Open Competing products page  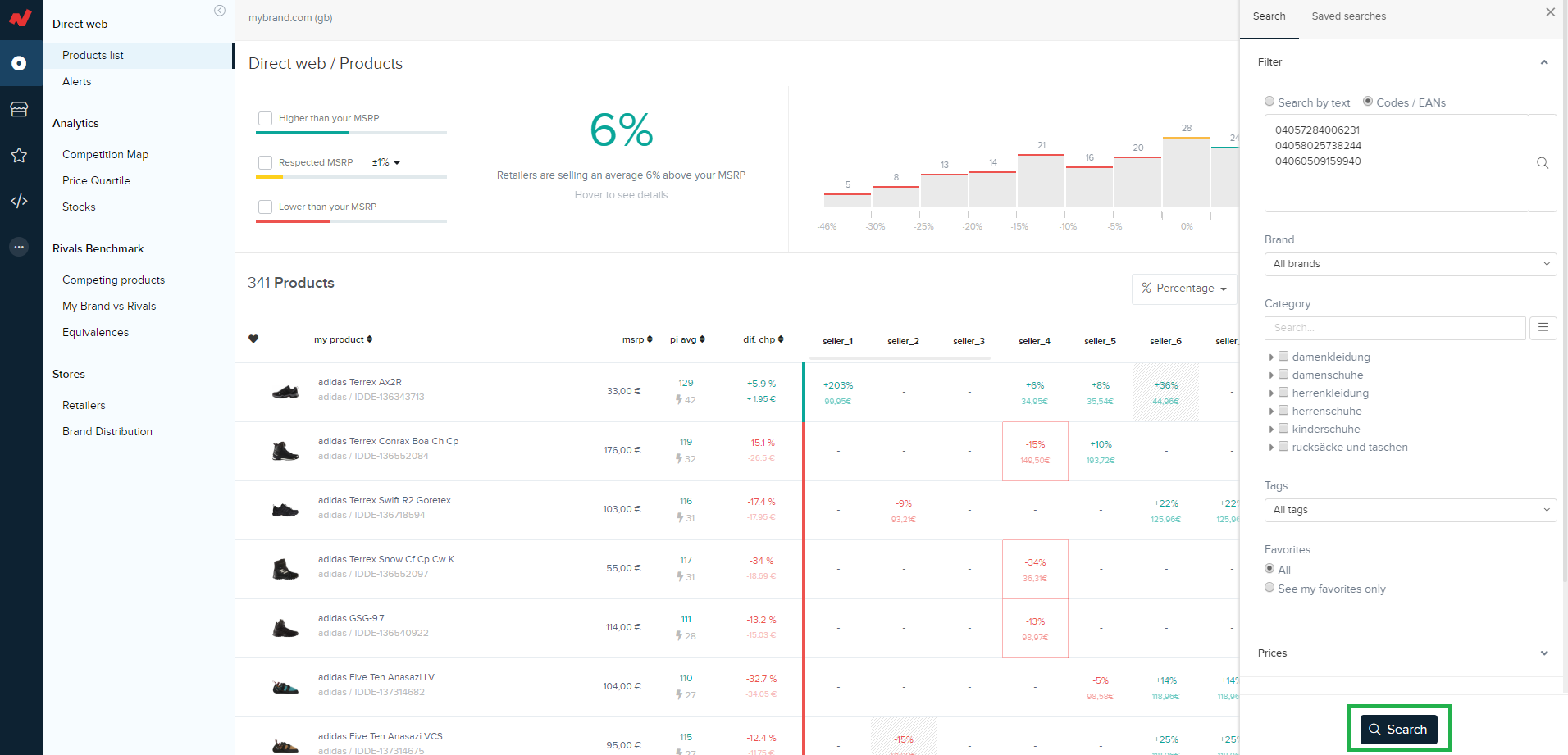pyautogui.click(x=113, y=280)
